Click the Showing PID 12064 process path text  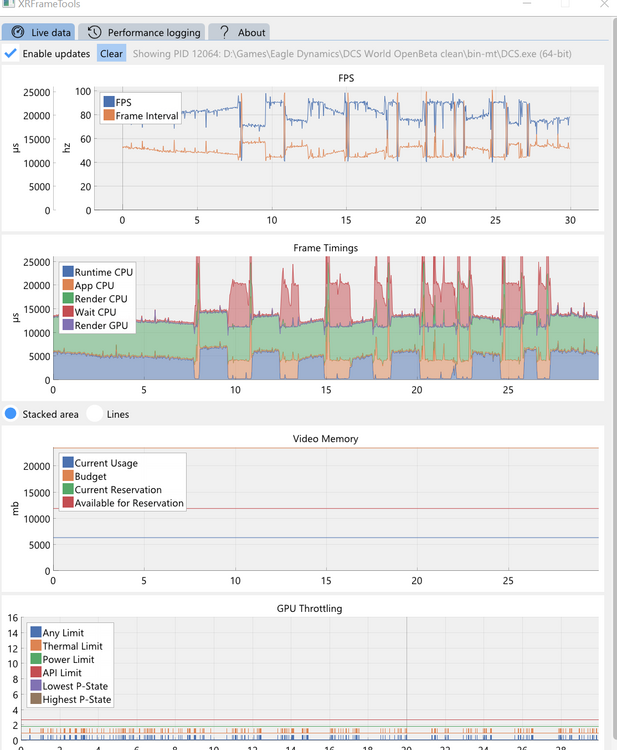tap(352, 54)
